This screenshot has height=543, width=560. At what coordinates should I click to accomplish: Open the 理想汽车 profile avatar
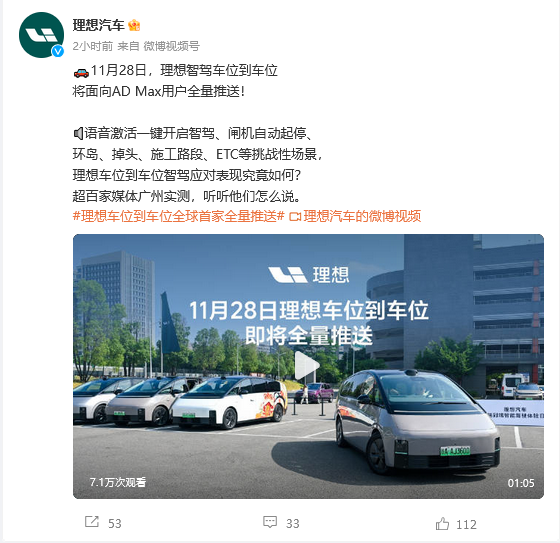click(x=41, y=35)
